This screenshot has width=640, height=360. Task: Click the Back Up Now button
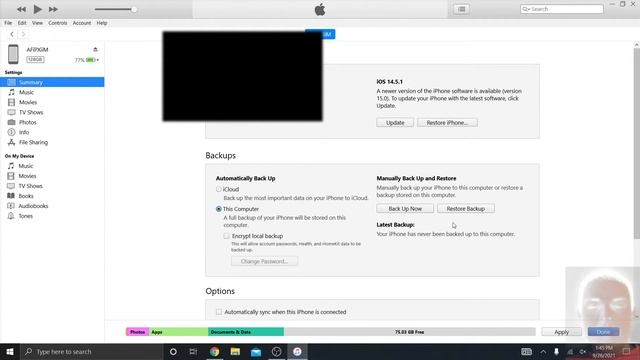405,209
